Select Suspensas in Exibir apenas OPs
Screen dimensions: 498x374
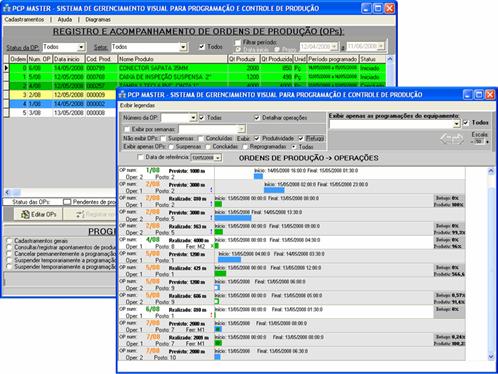171,147
